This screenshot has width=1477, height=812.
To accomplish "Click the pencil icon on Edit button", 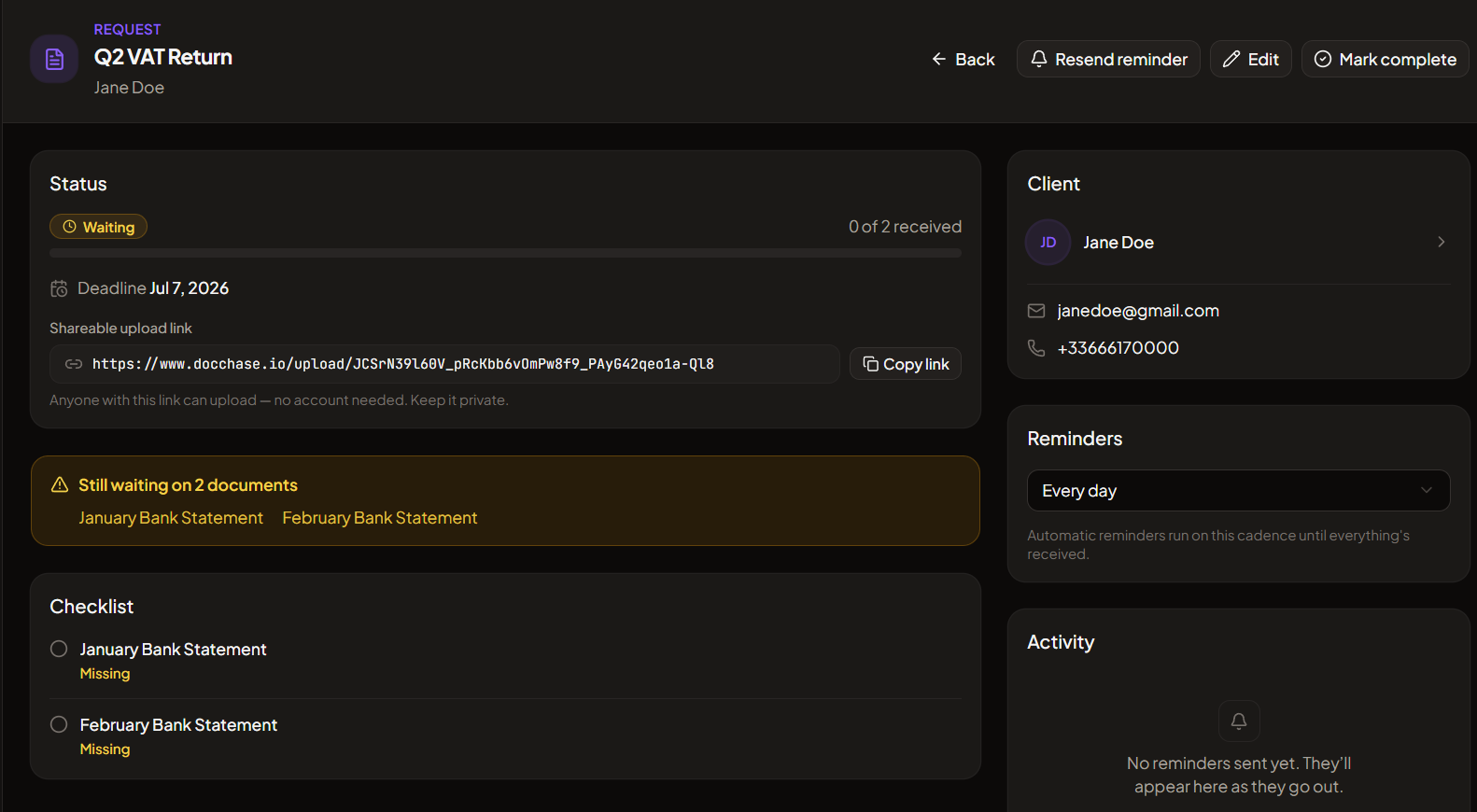I will coord(1231,59).
